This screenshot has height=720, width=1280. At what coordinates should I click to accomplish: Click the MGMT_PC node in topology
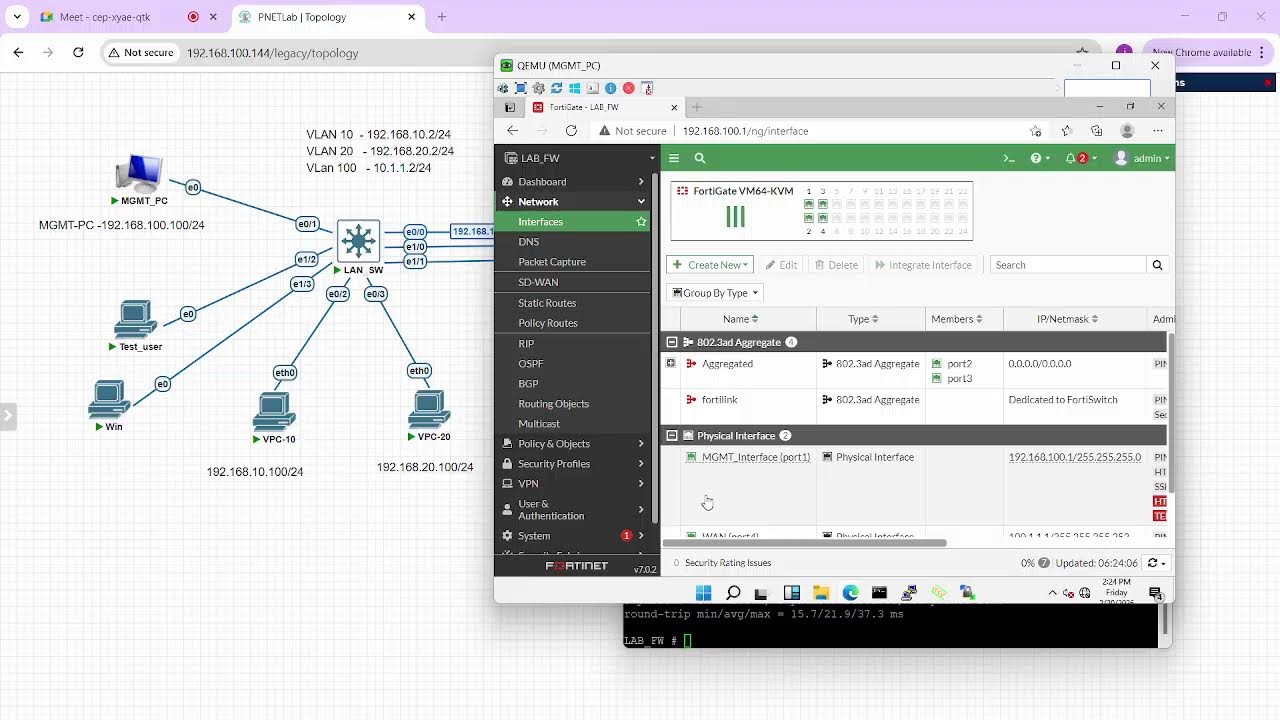click(139, 175)
